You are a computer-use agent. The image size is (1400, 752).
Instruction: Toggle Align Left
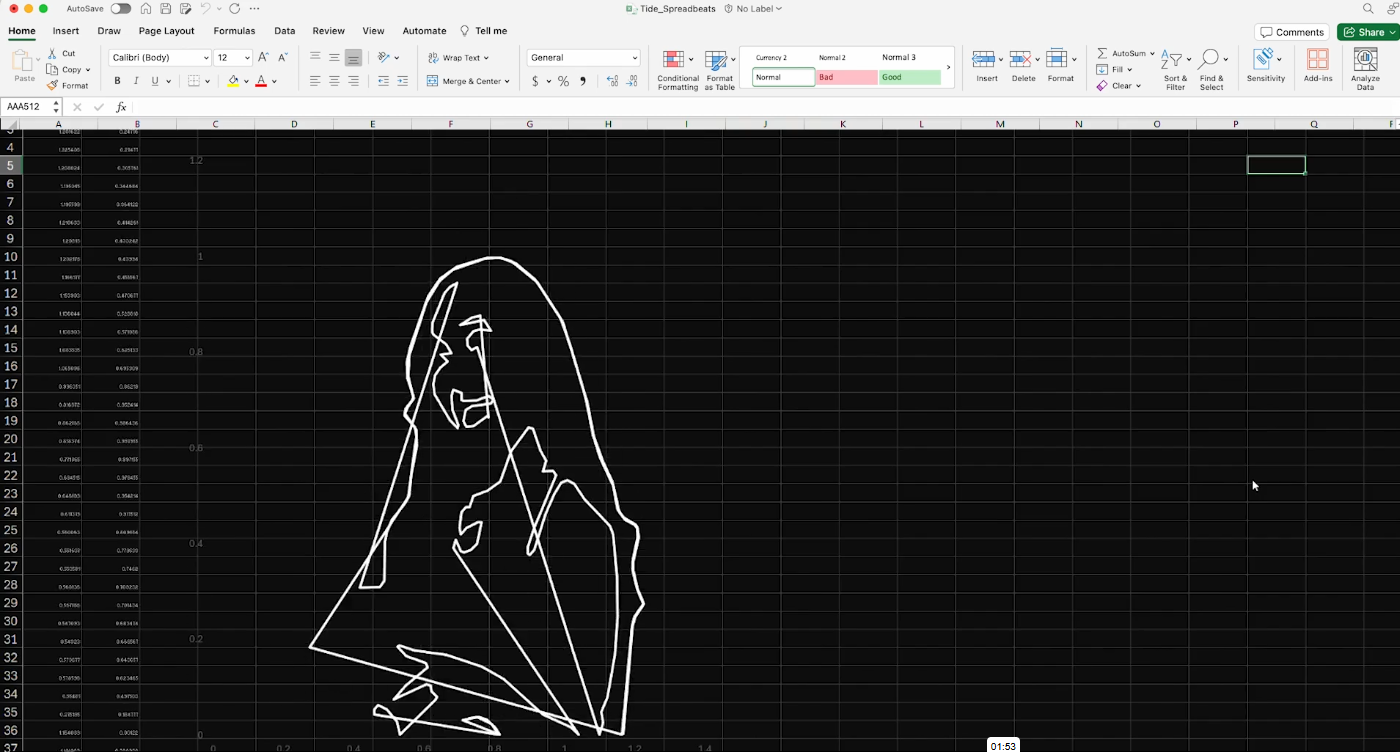point(315,81)
